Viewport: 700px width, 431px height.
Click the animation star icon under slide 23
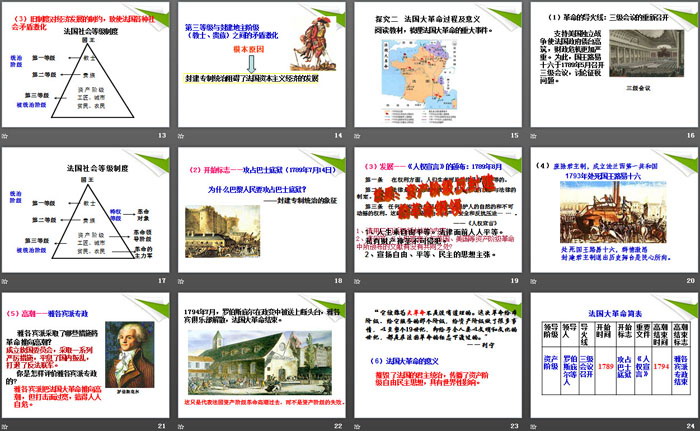pos(357,427)
